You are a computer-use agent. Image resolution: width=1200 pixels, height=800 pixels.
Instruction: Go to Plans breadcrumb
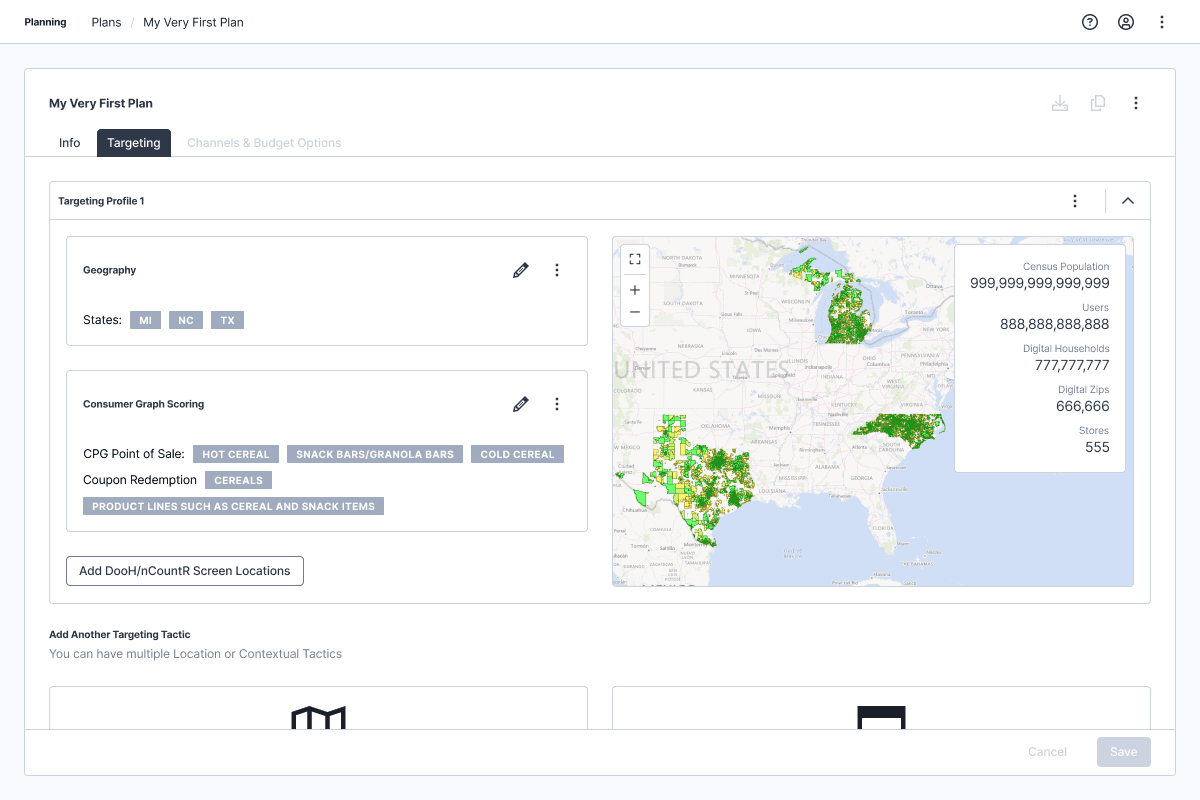coord(106,22)
